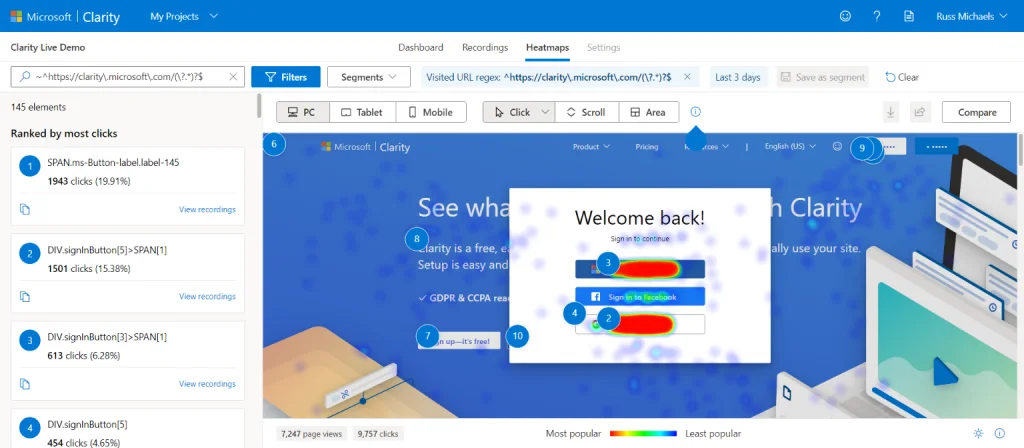Screen dimensions: 1024x448
Task: Click heatmap marker number 7
Action: (x=428, y=336)
